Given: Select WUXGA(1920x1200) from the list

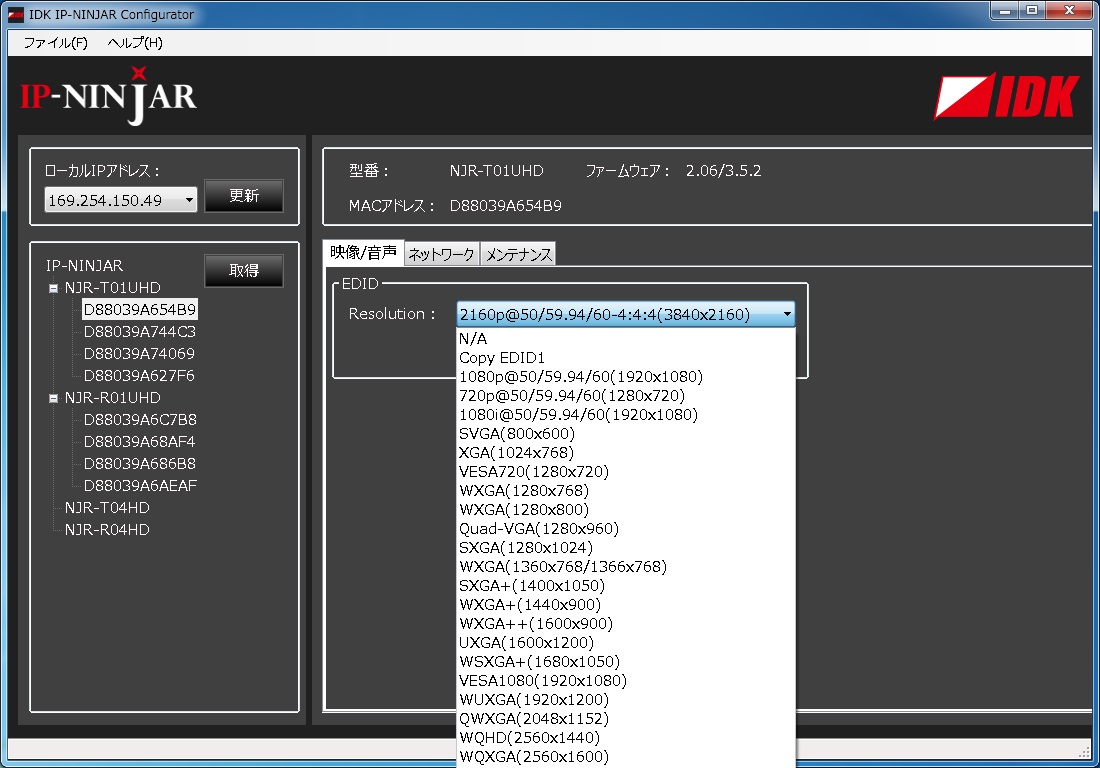Looking at the screenshot, I should point(533,700).
